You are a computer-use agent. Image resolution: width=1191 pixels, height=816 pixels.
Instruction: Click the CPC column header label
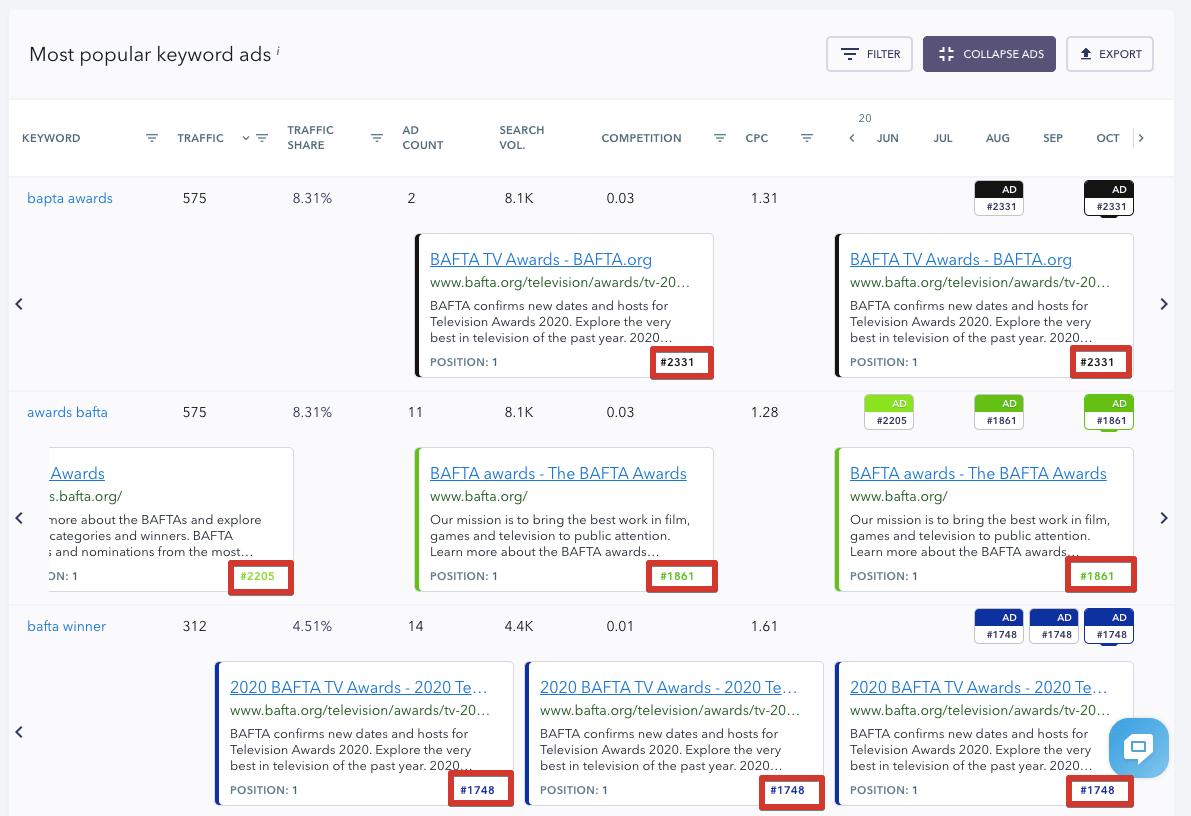pyautogui.click(x=757, y=138)
